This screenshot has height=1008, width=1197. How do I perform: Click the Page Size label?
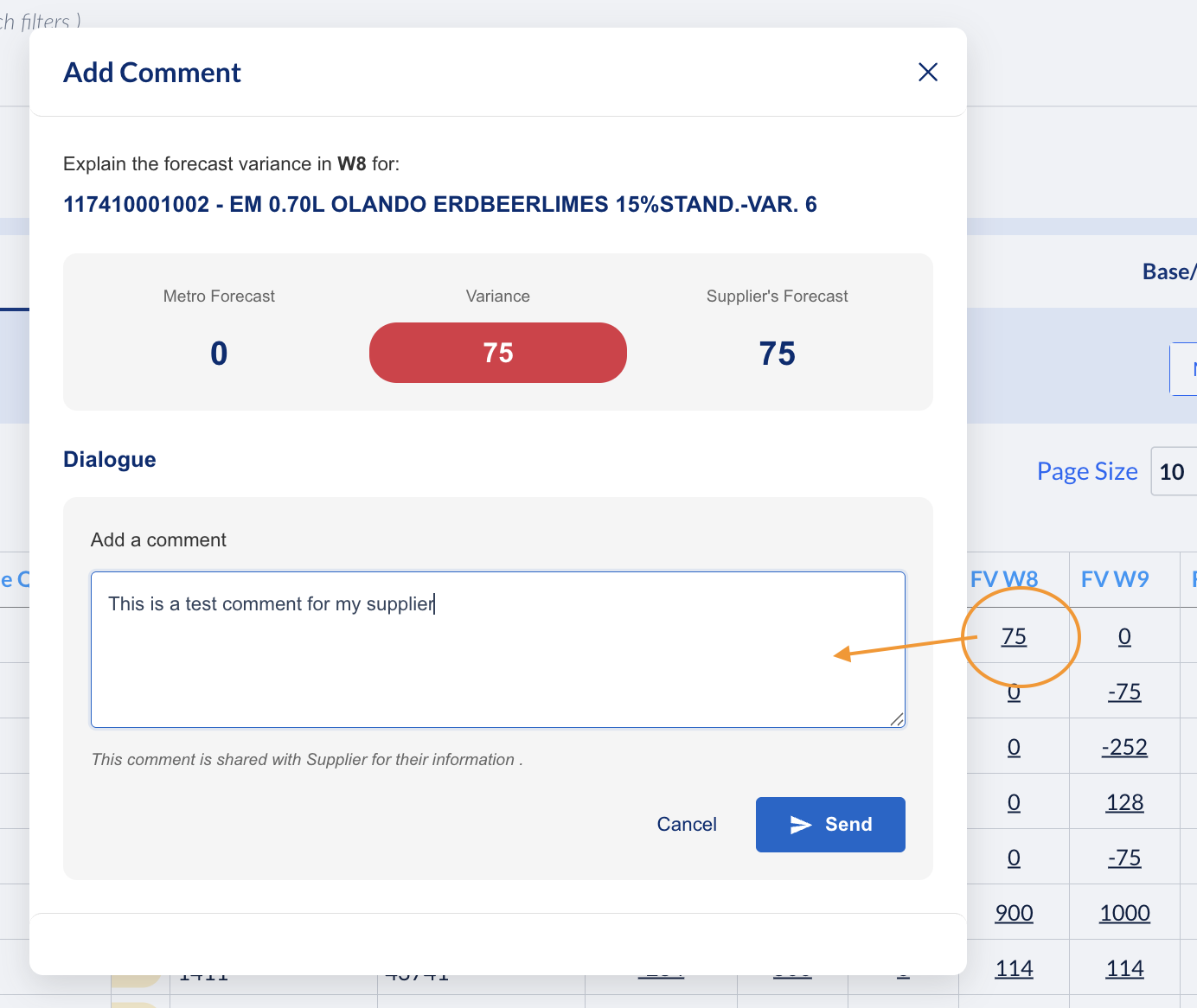[1087, 472]
